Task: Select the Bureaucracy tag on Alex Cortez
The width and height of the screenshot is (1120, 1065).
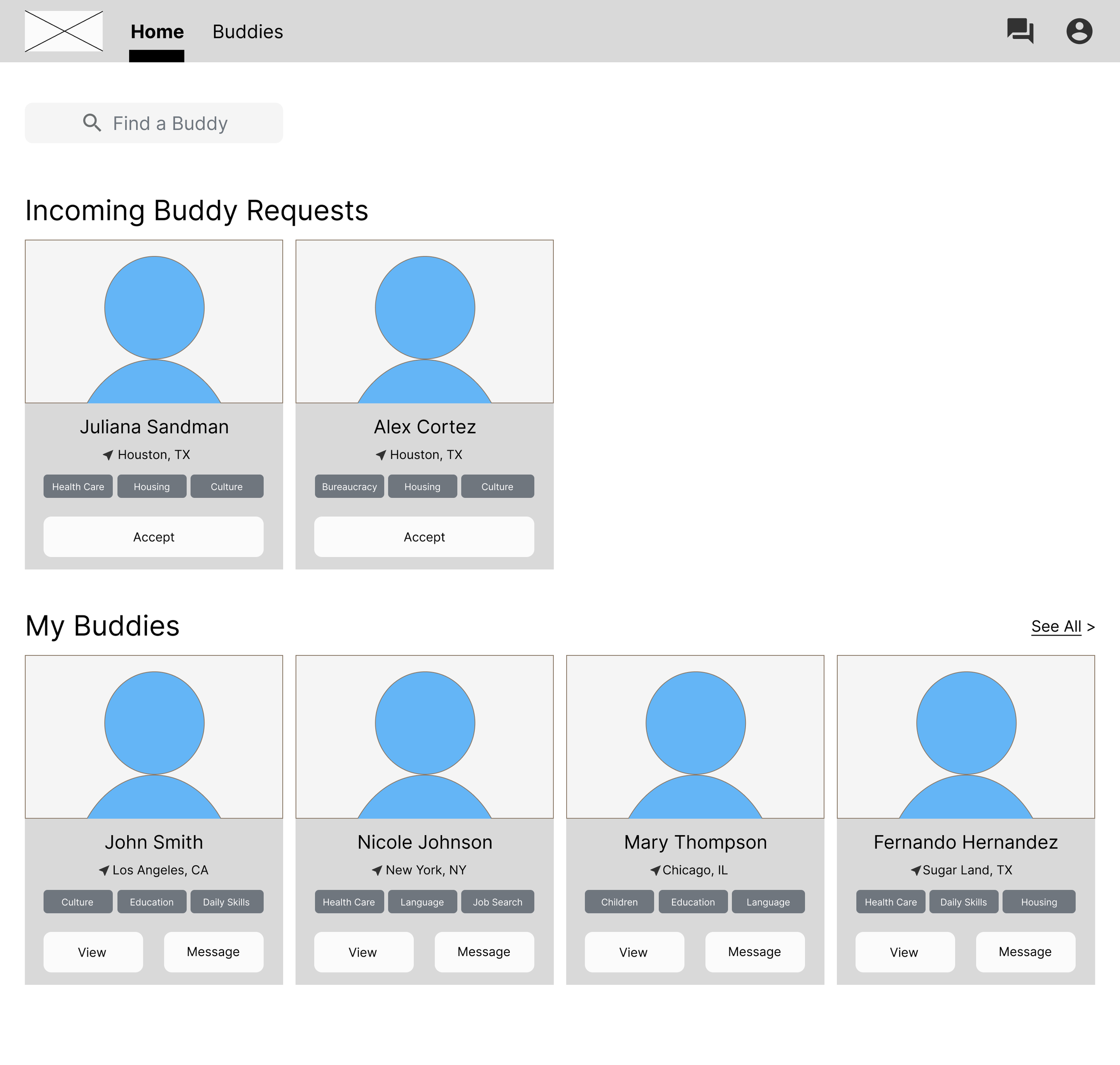Action: point(349,487)
